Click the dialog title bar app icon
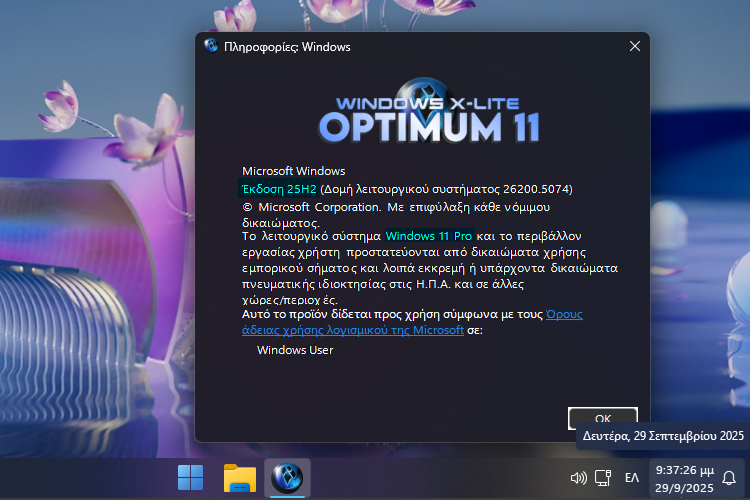Viewport: 750px width, 500px height. (x=211, y=46)
